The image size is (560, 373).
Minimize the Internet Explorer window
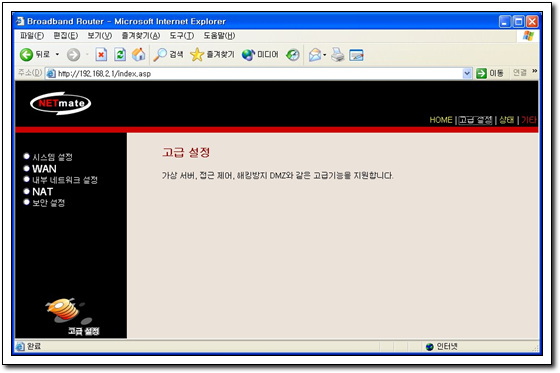[x=505, y=21]
